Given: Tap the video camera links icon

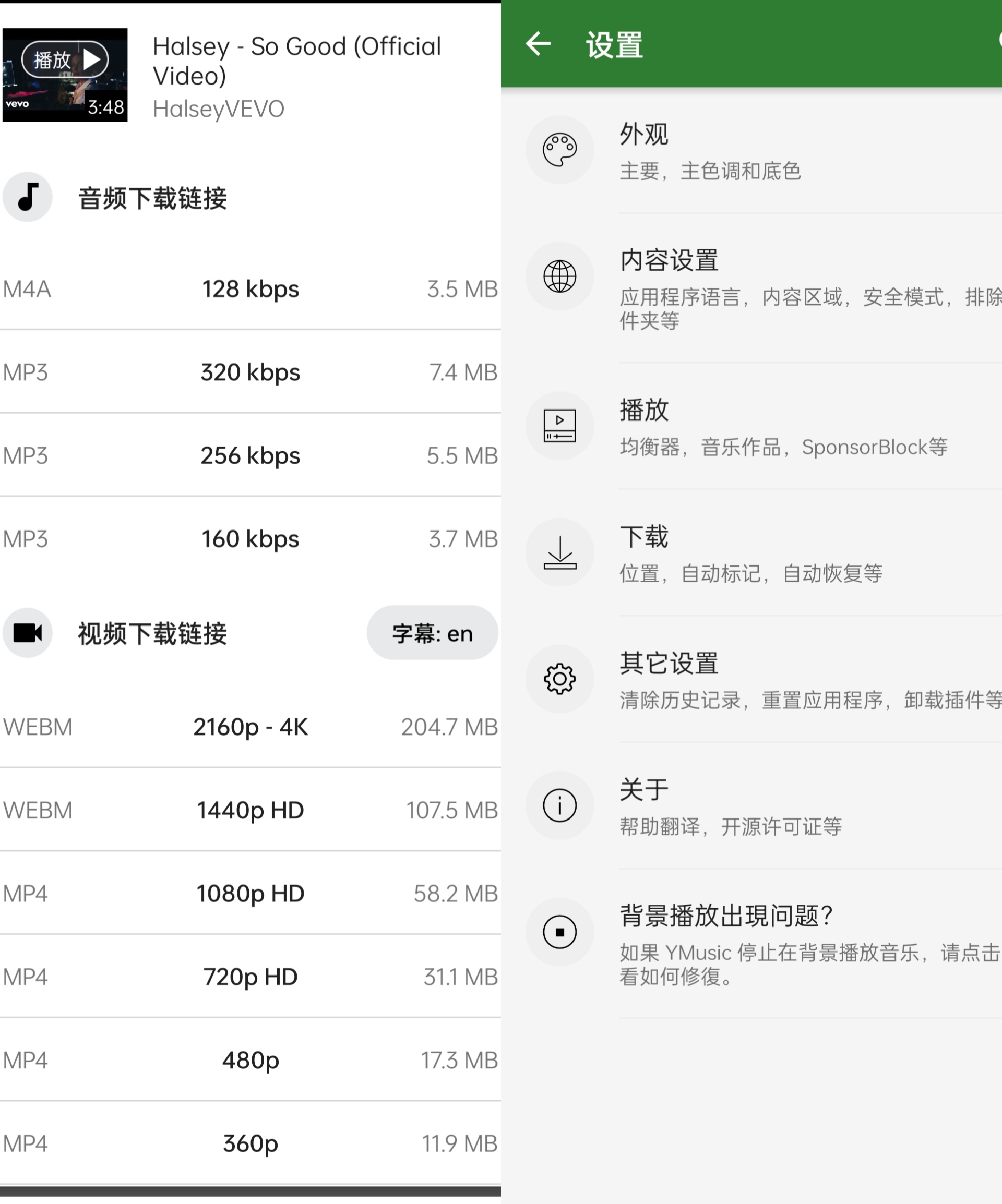Looking at the screenshot, I should (28, 633).
